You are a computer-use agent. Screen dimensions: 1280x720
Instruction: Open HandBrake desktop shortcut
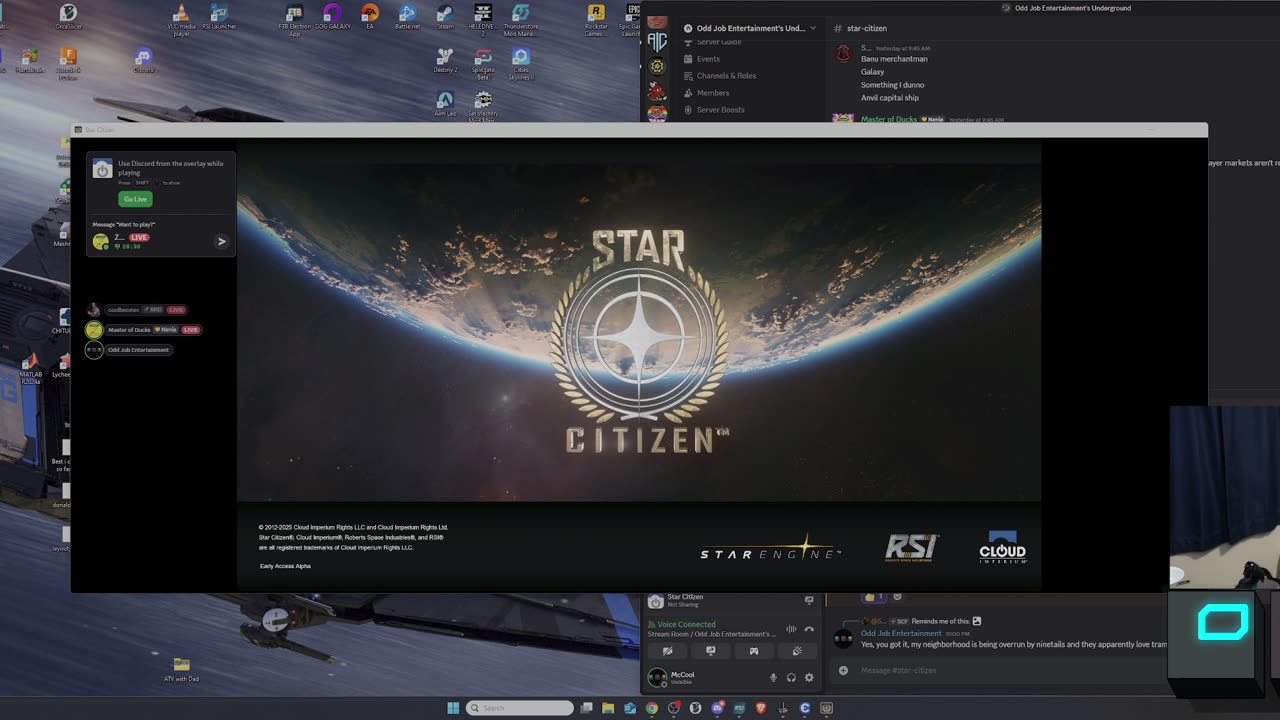[30, 60]
